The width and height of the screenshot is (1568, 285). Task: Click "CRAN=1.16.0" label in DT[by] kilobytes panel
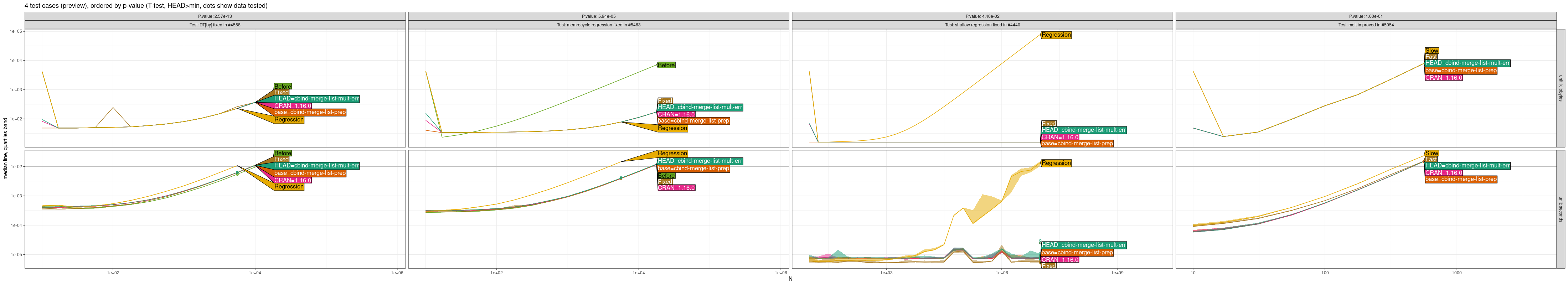pyautogui.click(x=293, y=106)
